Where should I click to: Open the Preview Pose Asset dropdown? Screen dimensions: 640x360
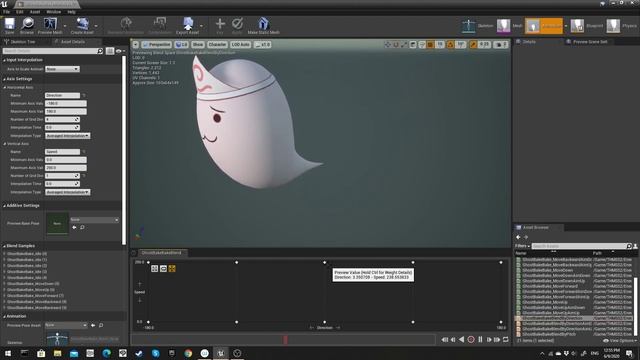(x=66, y=325)
